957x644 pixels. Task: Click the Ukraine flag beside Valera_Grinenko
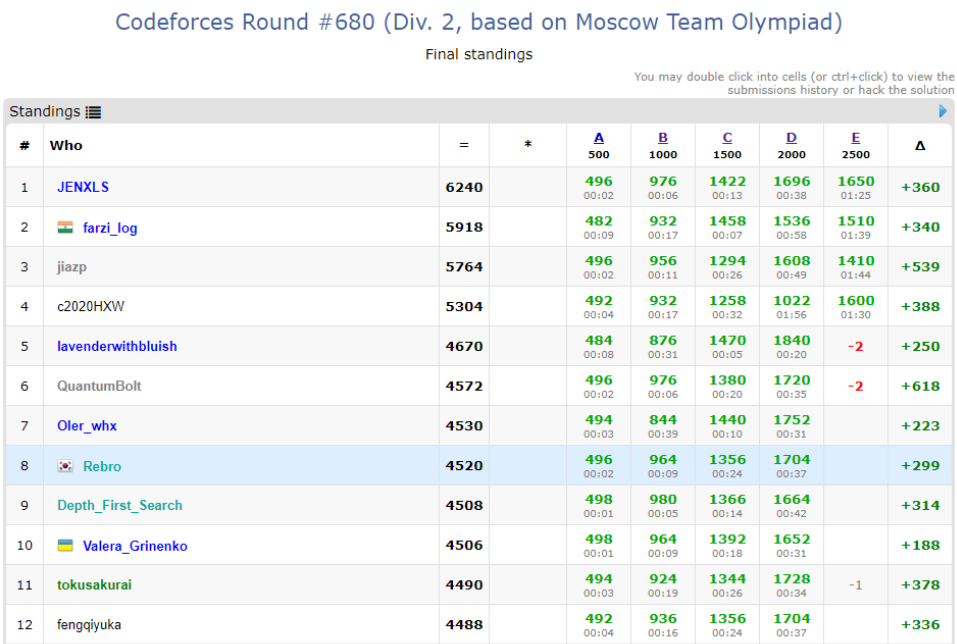click(x=65, y=545)
